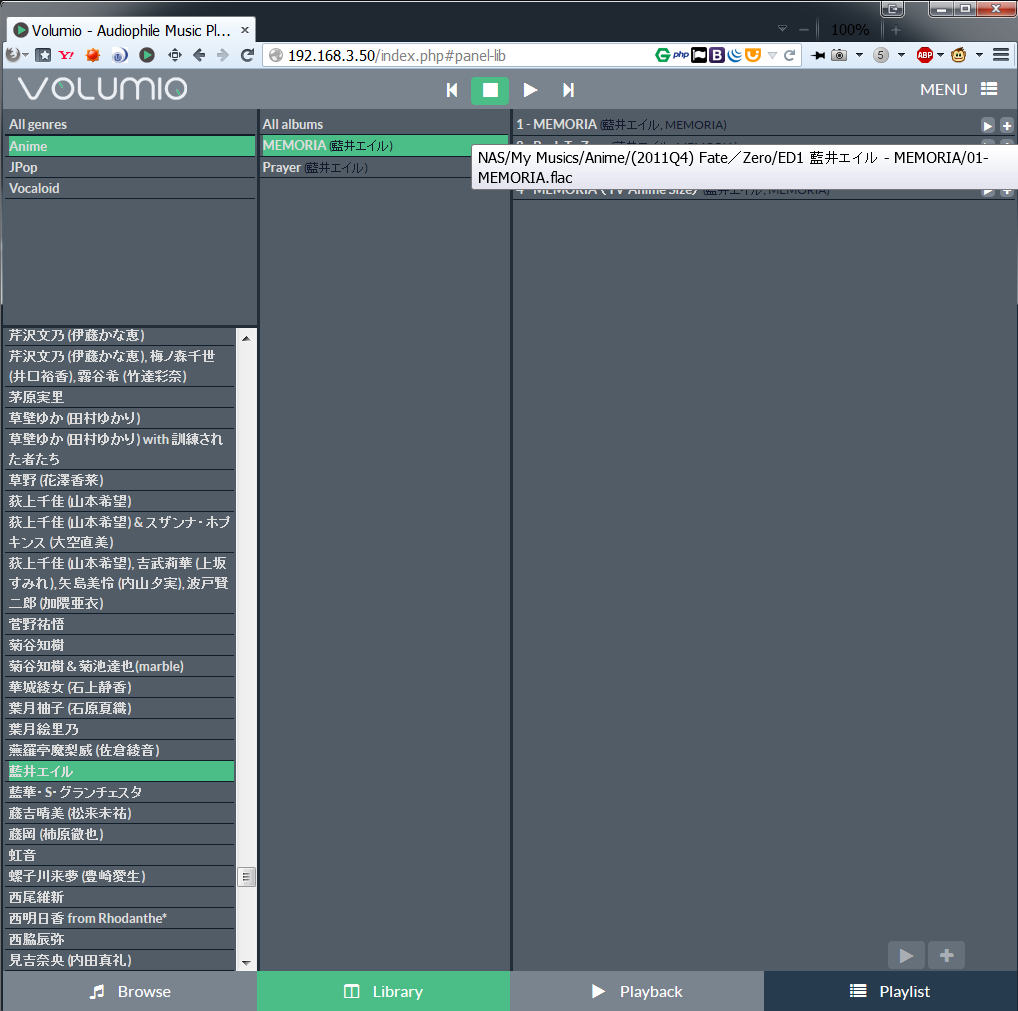Select artist 草壁ゆか (田村ゆかり)
Viewport: 1018px width, 1011px height.
tap(120, 418)
